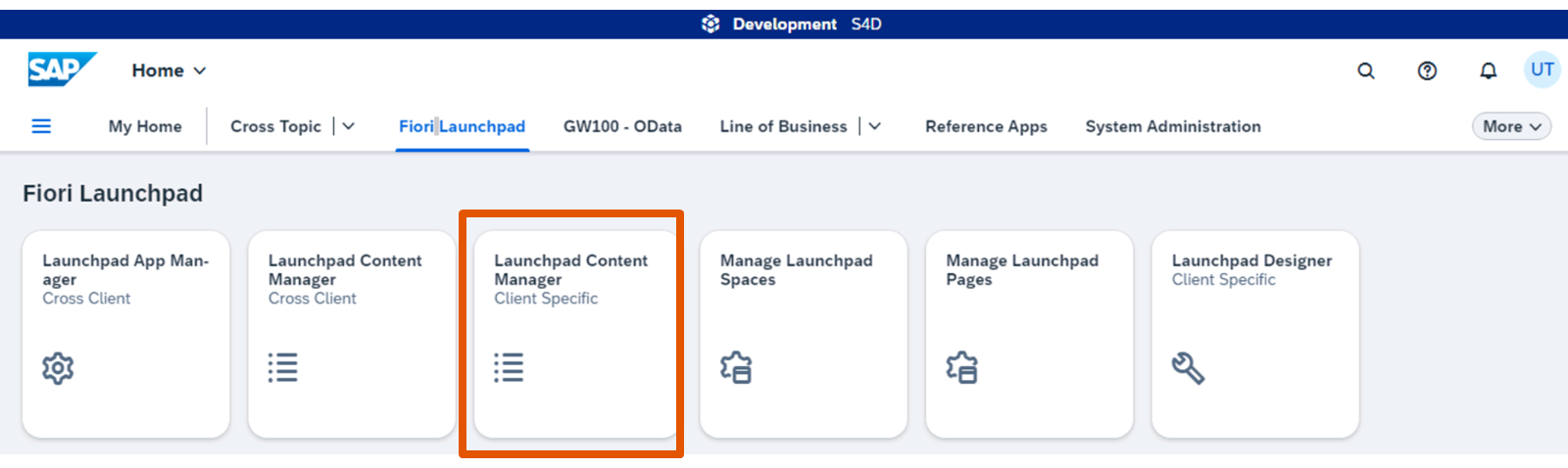Open Launchpad Content Manager Cross Client title
The image size is (1568, 468).
345,269
